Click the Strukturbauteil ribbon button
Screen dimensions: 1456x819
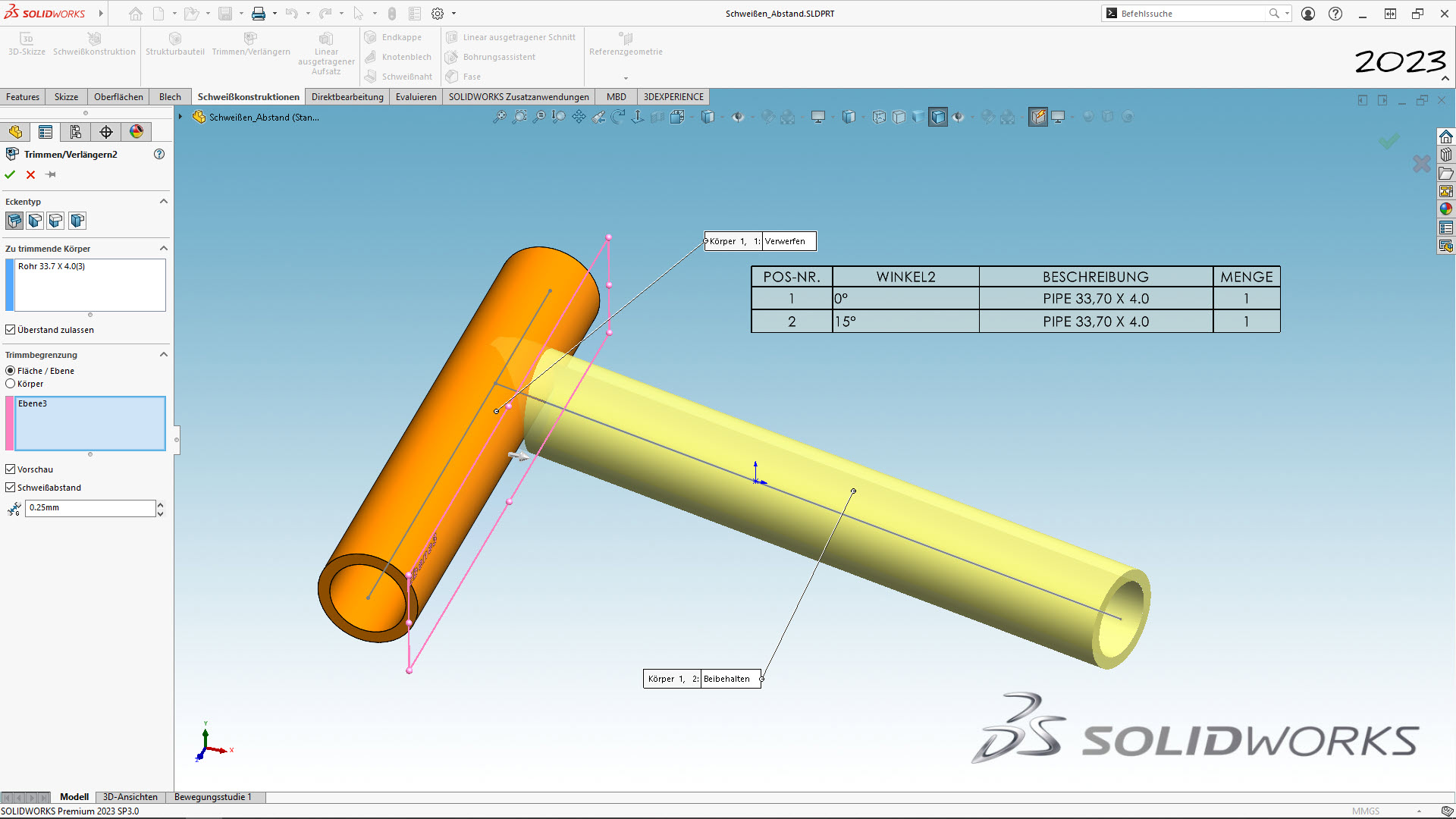click(175, 44)
